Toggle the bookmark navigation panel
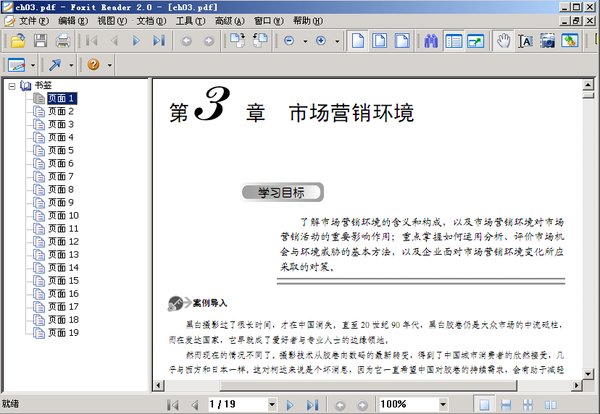The image size is (600, 414). pyautogui.click(x=453, y=41)
